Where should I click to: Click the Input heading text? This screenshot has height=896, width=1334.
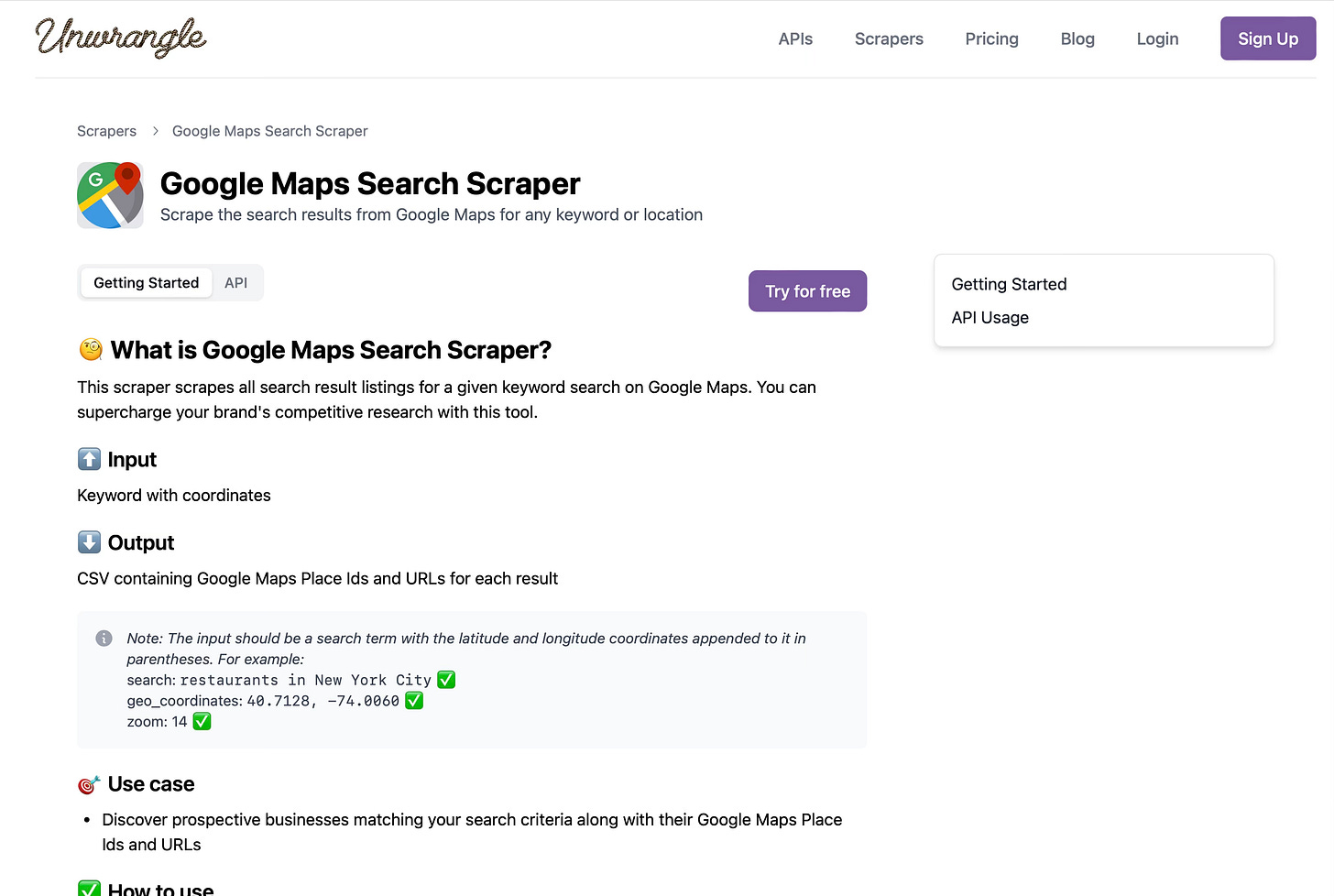click(132, 459)
